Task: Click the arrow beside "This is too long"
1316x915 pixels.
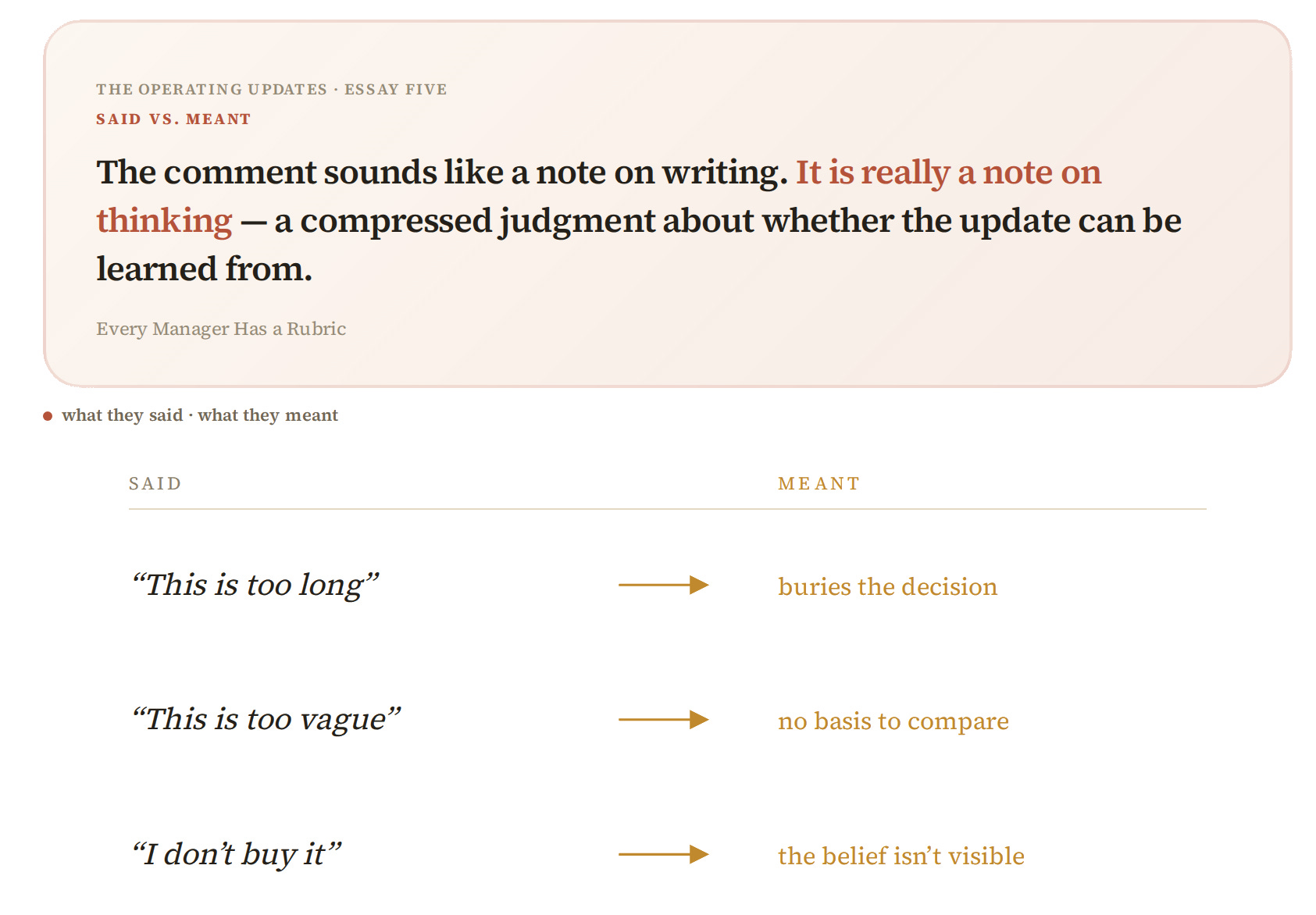Action: [663, 585]
